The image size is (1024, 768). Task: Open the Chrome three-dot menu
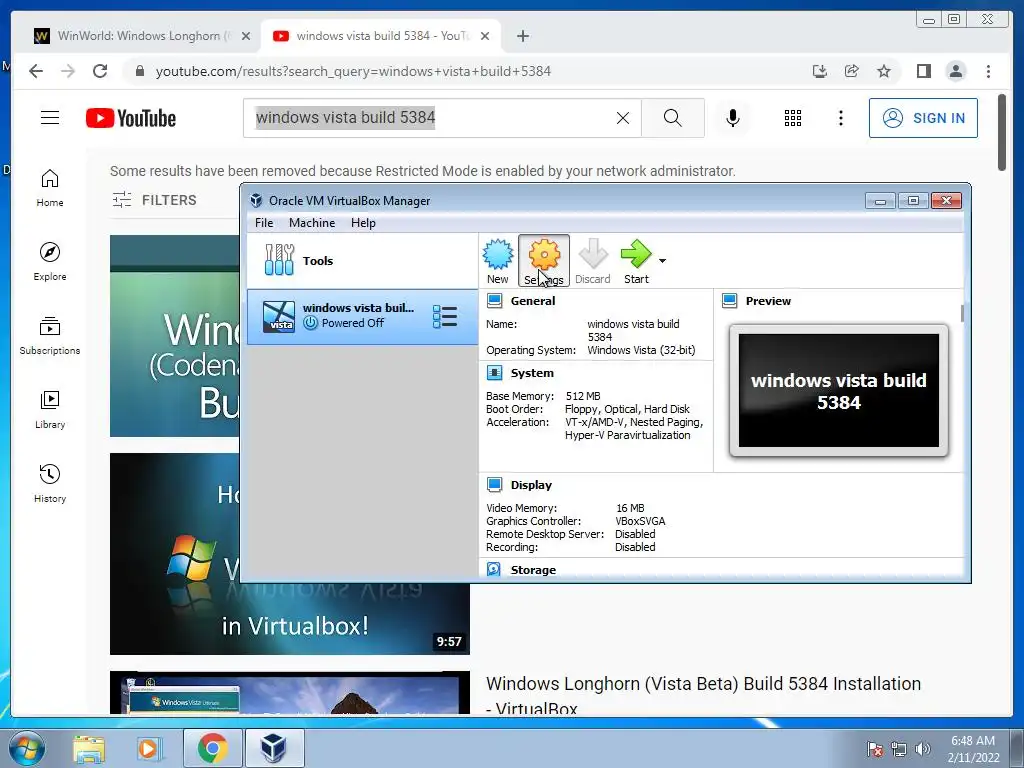pyautogui.click(x=988, y=71)
